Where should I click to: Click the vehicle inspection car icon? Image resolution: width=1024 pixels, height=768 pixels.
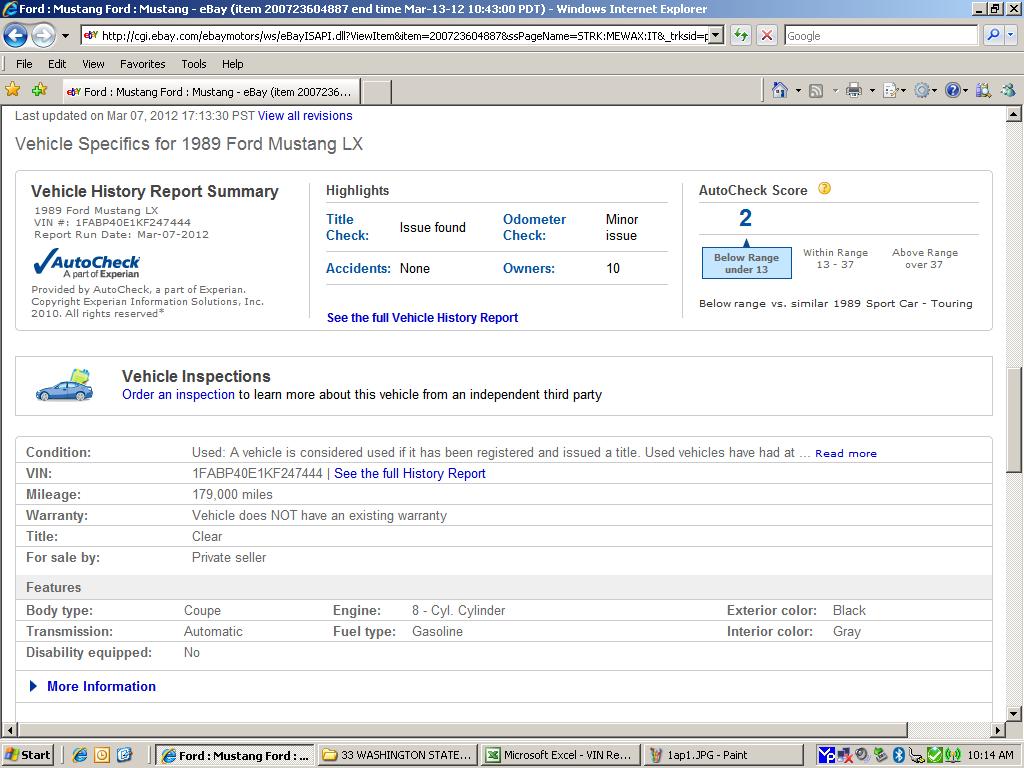(x=65, y=385)
